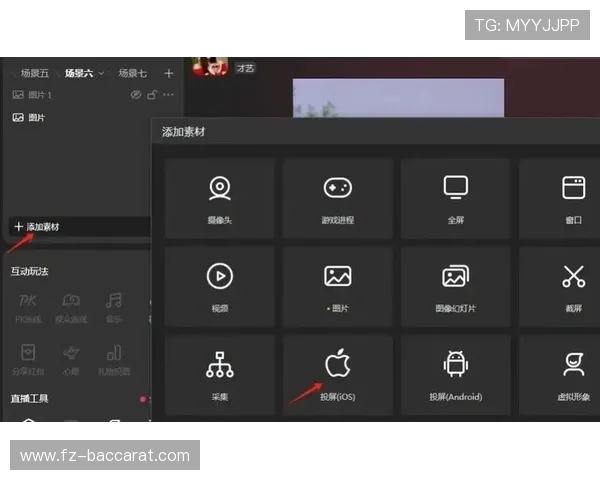Open iOS screen mirroring (投屏 iOS)
The width and height of the screenshot is (600, 480).
[x=337, y=373]
